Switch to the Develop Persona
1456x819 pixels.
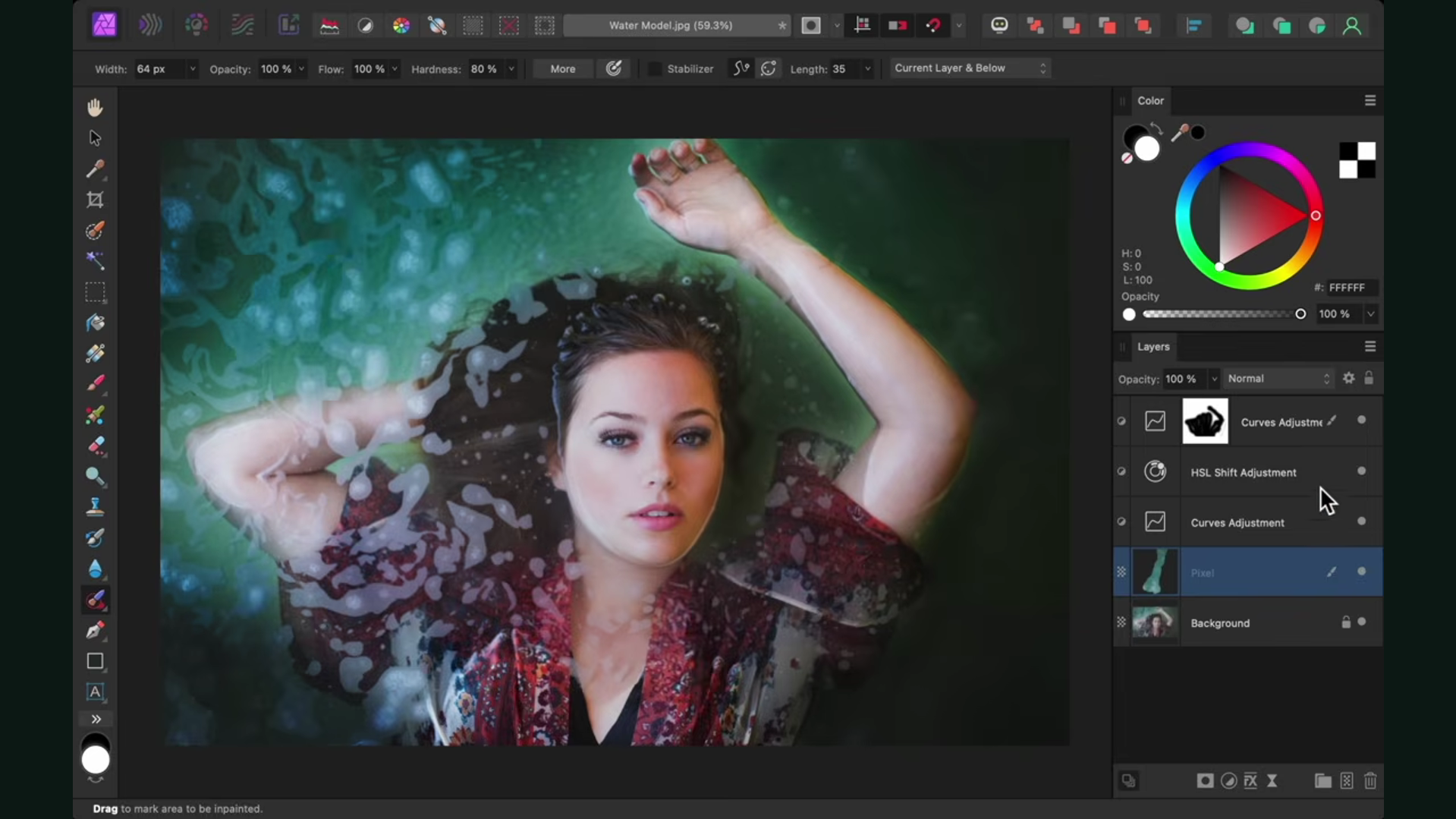197,25
